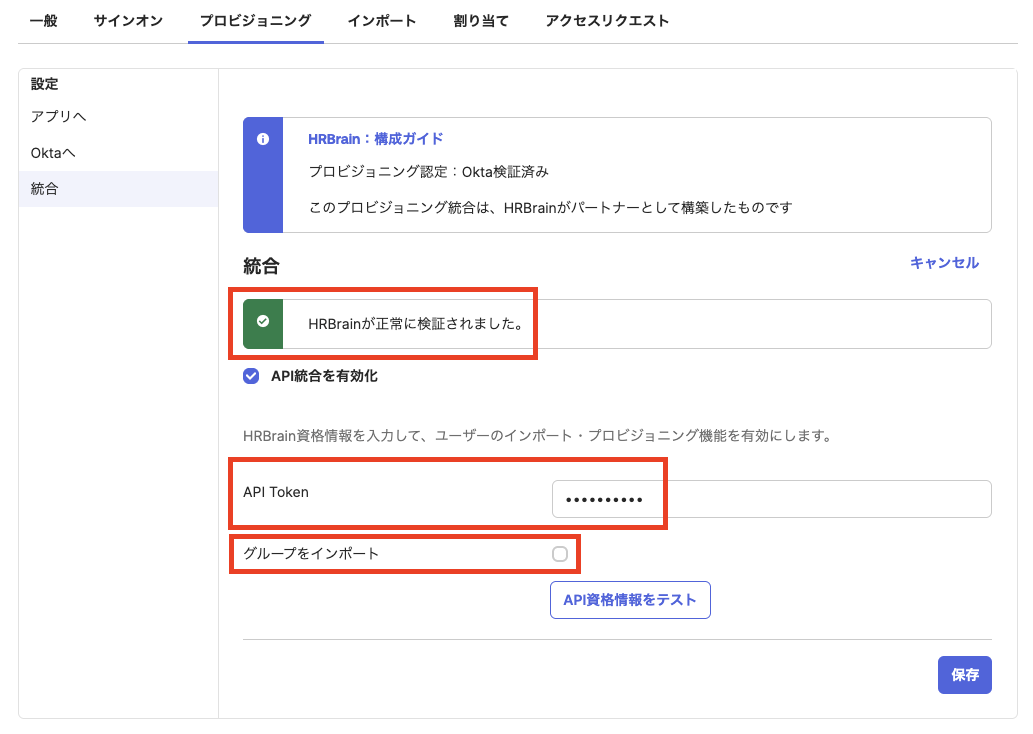
Task: Uncheck the API統合を有効化 checkbox
Action: [252, 377]
